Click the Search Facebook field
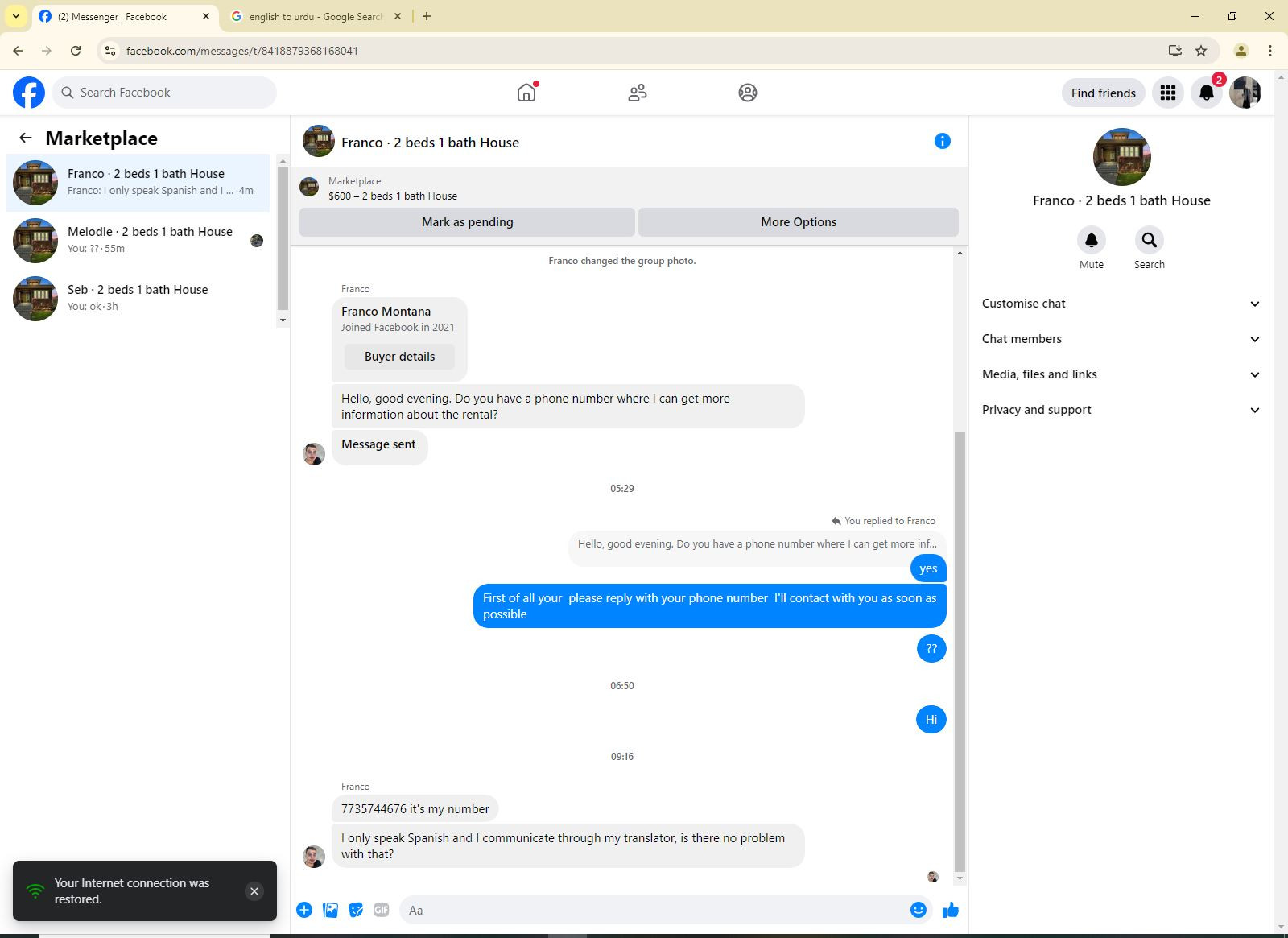Screen dimensions: 1288x938 pos(164,93)
